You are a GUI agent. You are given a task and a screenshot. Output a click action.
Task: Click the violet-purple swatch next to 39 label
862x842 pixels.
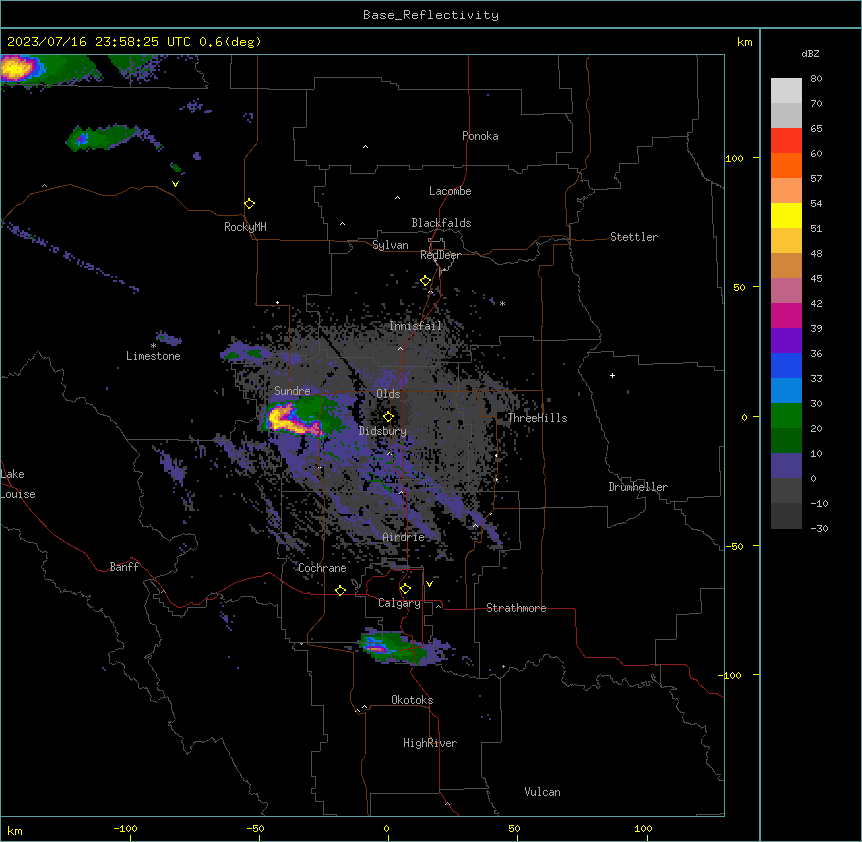coord(786,341)
